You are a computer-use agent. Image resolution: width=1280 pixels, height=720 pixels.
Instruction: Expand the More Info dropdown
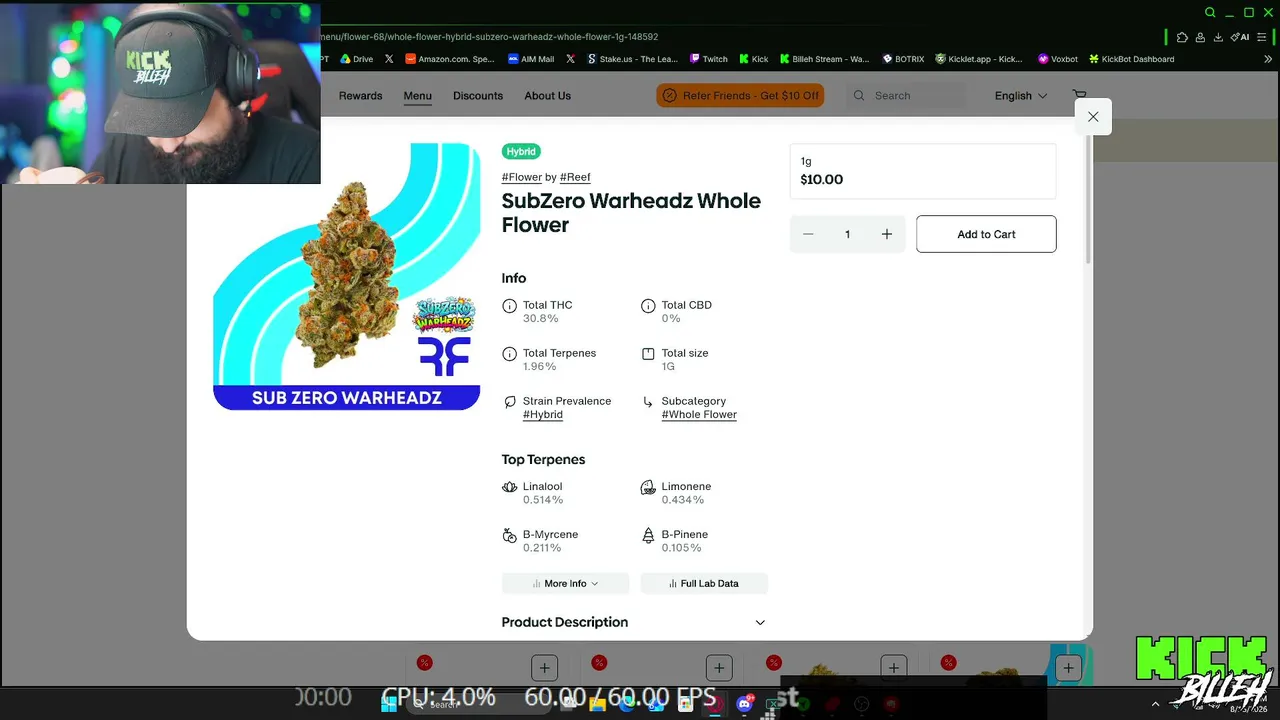coord(565,584)
